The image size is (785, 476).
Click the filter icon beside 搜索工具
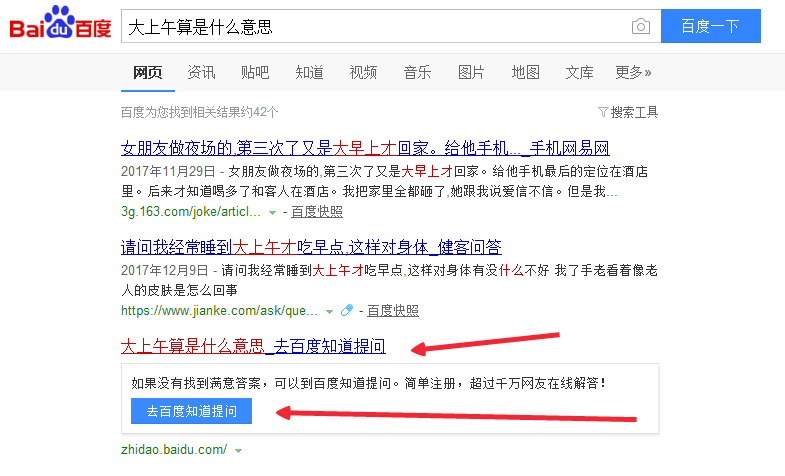pos(603,112)
